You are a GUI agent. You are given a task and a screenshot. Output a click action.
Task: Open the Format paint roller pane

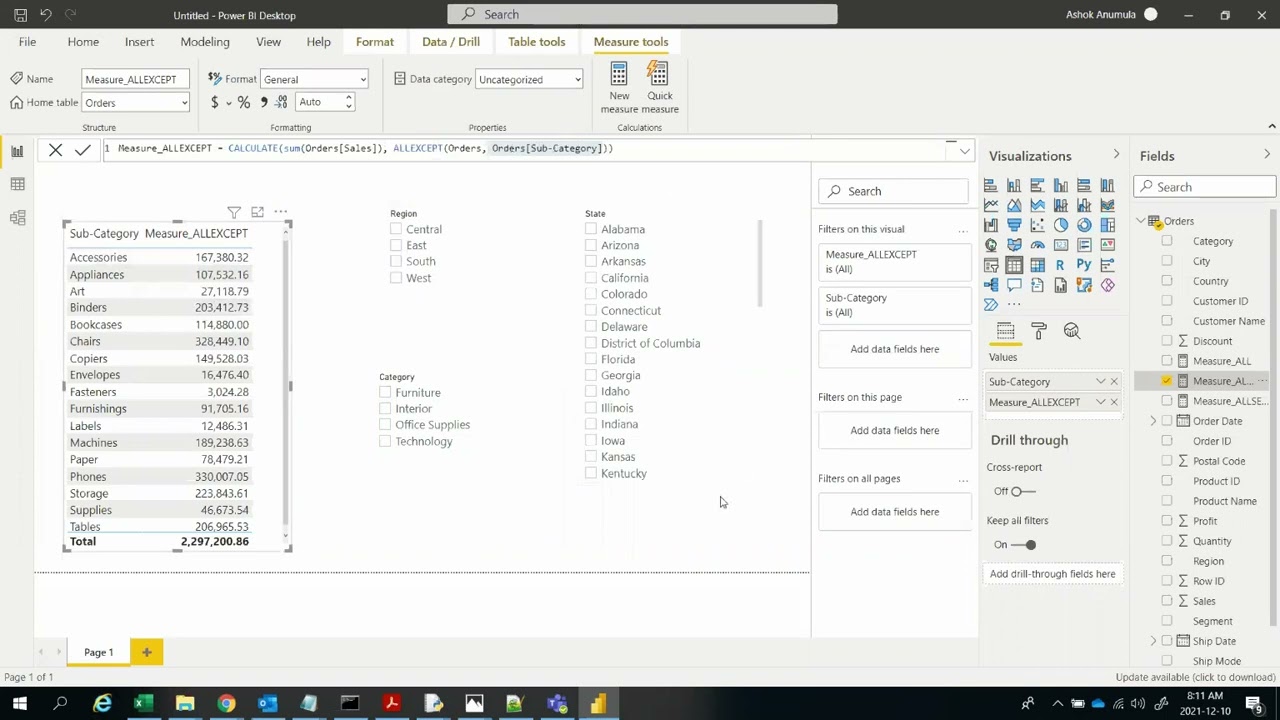(1039, 331)
